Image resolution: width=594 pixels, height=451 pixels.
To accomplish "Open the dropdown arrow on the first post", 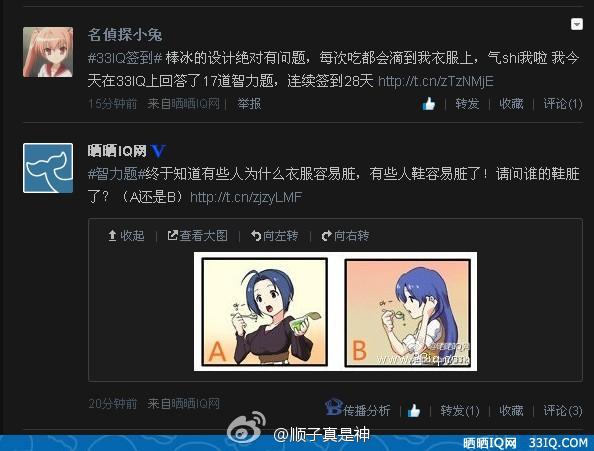I will (x=577, y=24).
